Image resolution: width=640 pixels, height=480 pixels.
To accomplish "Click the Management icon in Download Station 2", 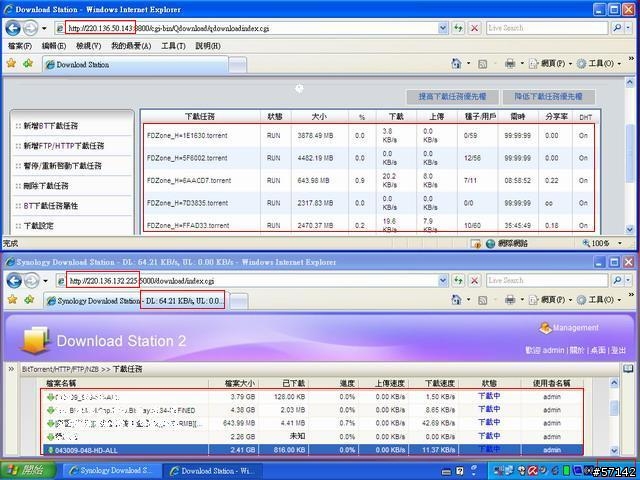I will click(545, 327).
